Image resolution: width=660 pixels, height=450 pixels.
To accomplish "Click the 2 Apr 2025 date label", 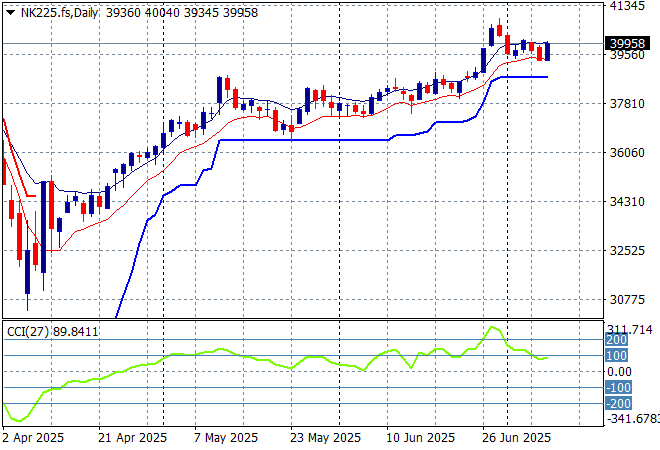I will coord(36,437).
